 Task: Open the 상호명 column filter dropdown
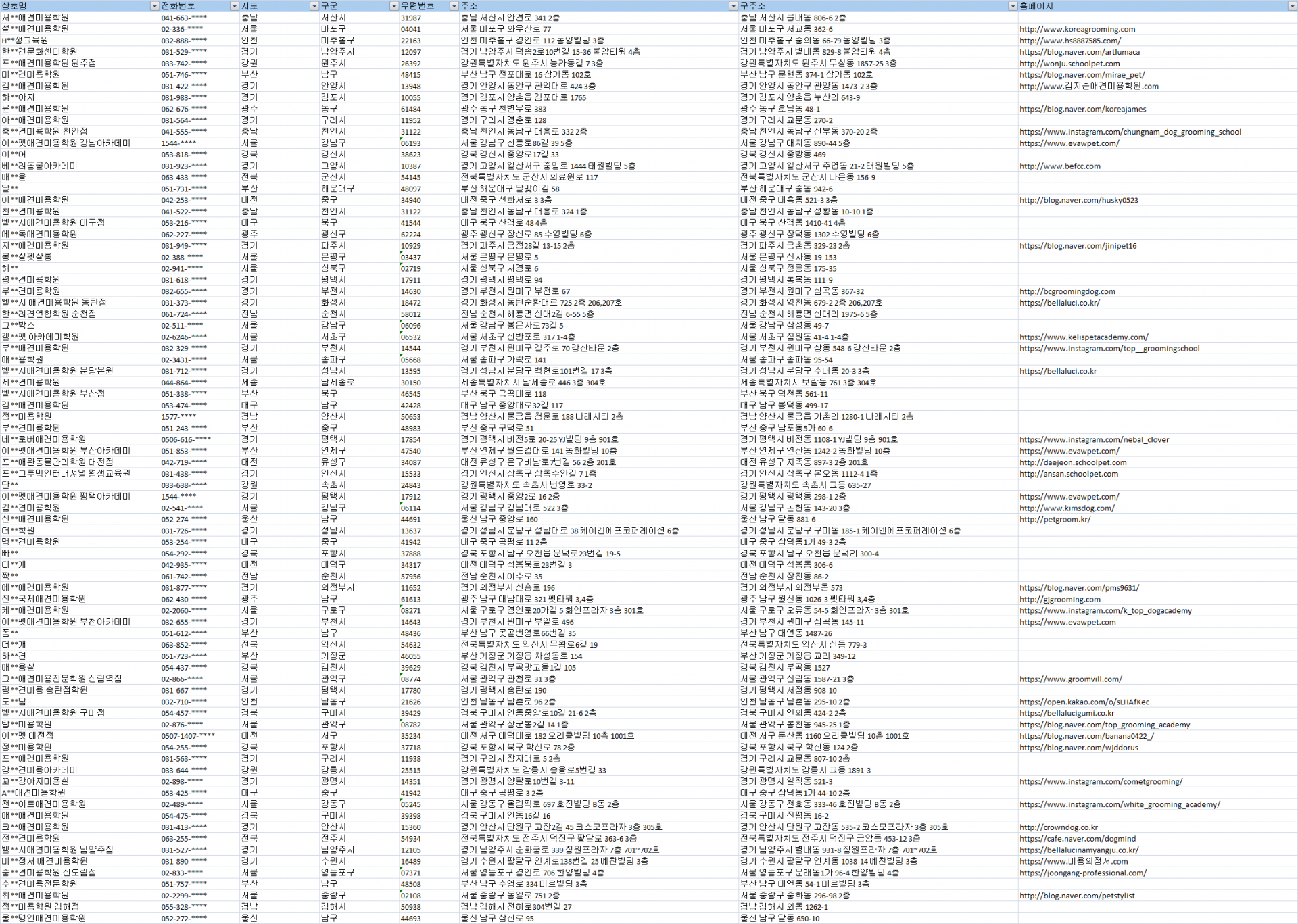pos(154,6)
